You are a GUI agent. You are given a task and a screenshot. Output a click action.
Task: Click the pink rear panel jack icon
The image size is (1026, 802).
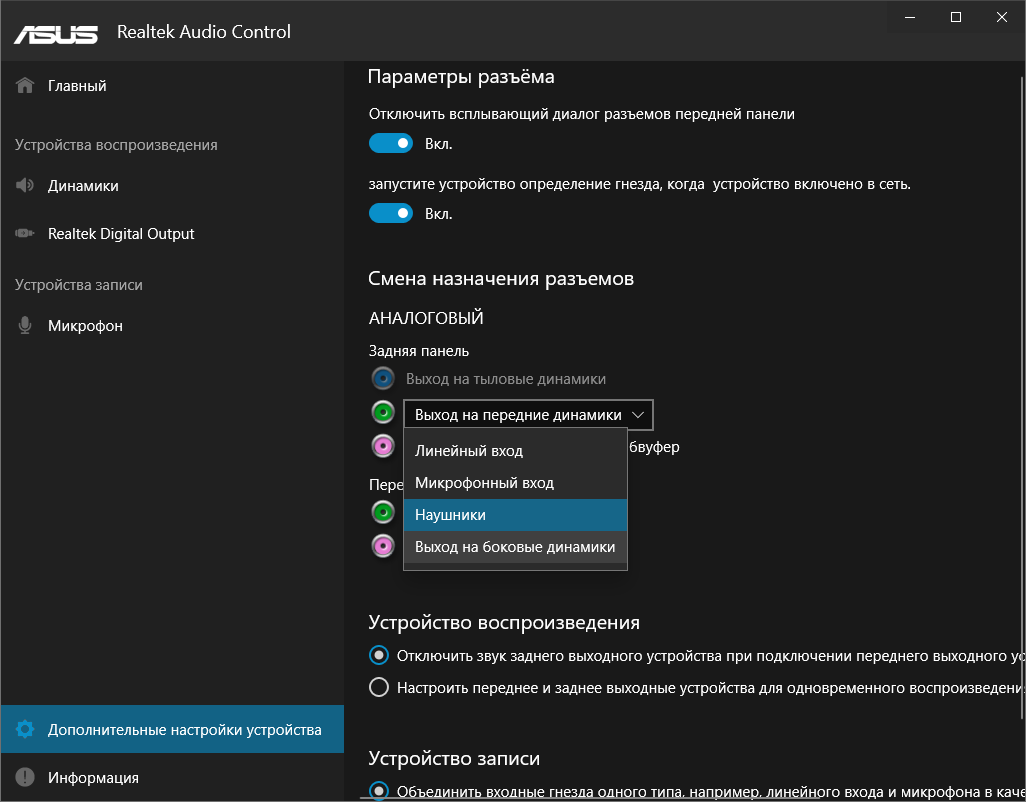[383, 446]
